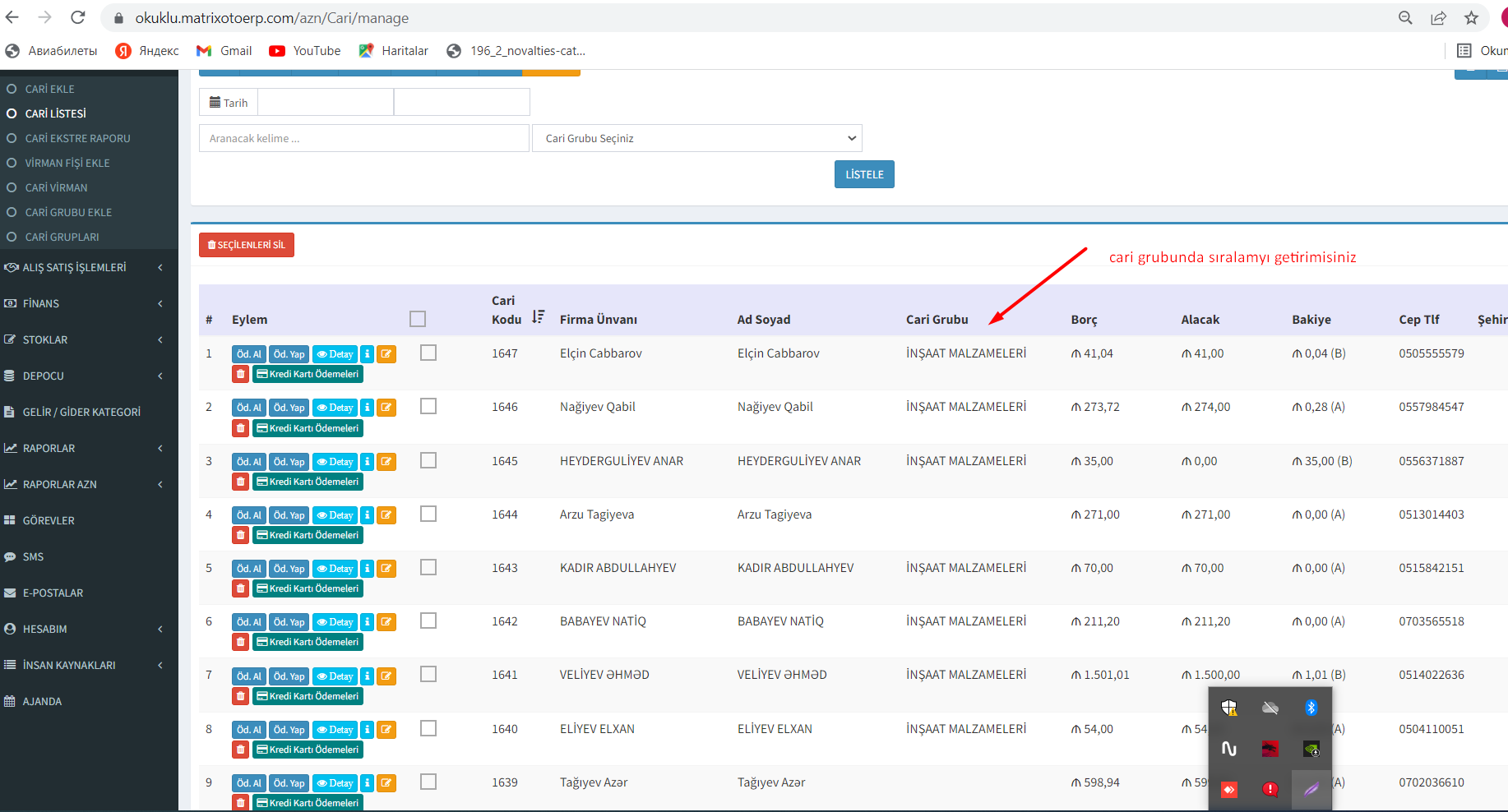Image resolution: width=1508 pixels, height=812 pixels.
Task: Click the SEÇİLENLERİ SİL button
Action: (x=247, y=245)
